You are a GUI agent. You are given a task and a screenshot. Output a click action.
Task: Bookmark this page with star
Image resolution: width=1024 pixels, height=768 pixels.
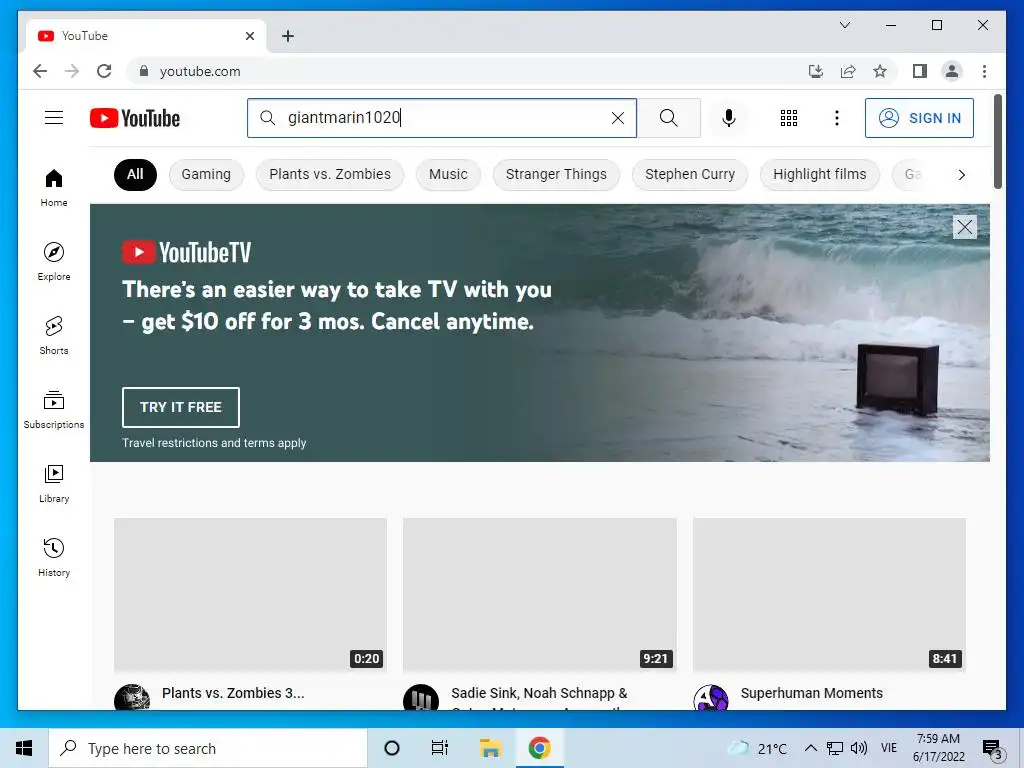point(880,71)
